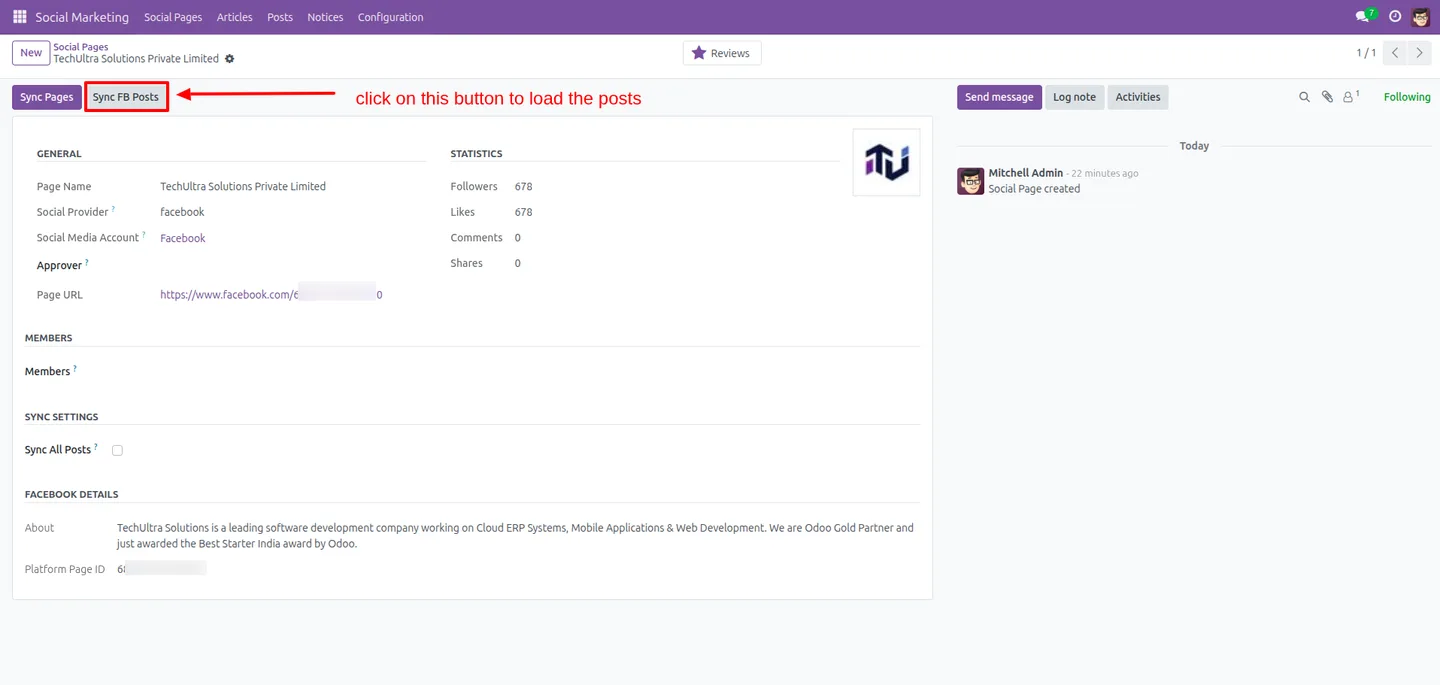Open the user avatar menu
The image size is (1440, 685).
coord(1421,17)
